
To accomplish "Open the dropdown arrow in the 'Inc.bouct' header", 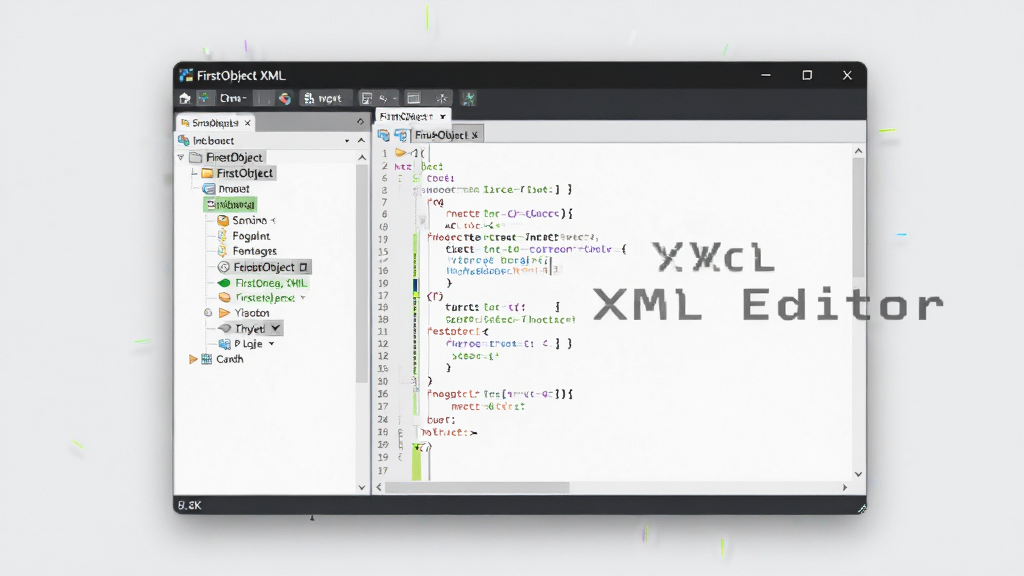I will 347,140.
